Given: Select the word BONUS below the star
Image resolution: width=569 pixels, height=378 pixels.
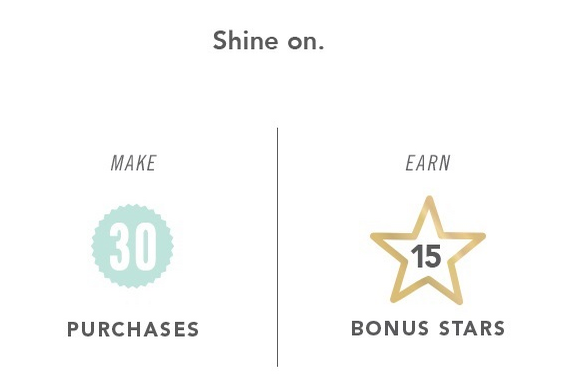Looking at the screenshot, I should point(390,328).
